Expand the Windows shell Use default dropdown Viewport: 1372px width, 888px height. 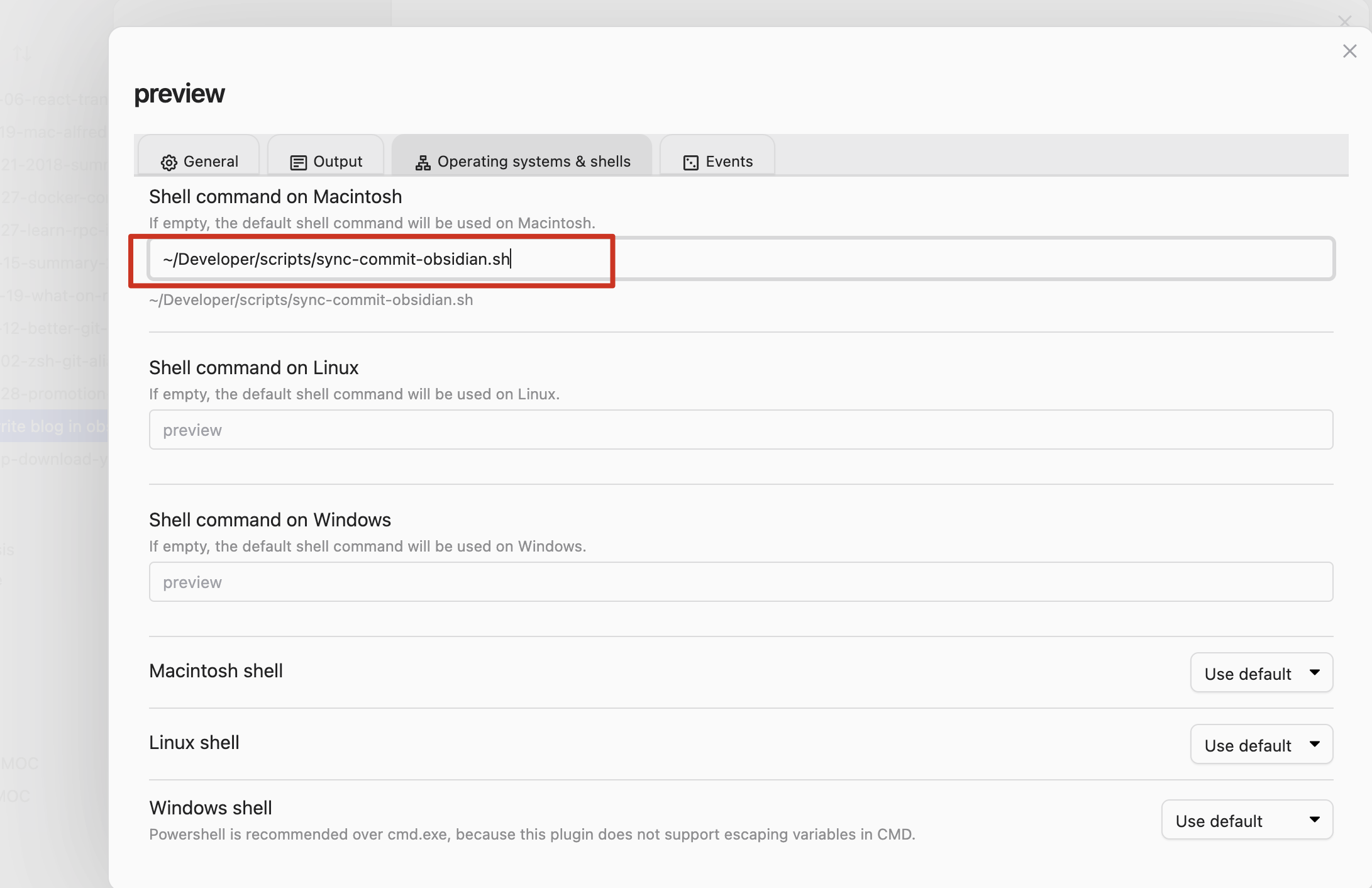[1247, 820]
